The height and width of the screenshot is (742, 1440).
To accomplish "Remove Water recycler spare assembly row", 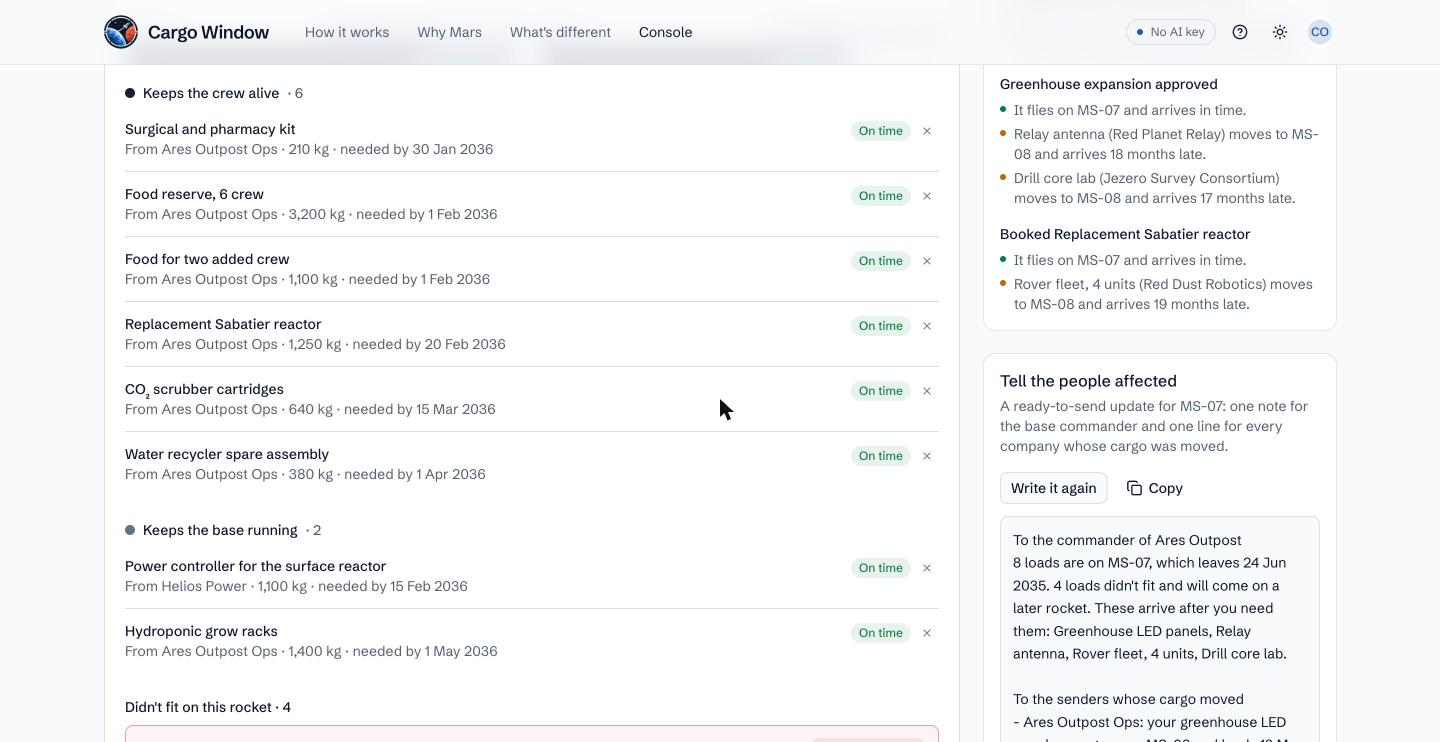I will (927, 456).
